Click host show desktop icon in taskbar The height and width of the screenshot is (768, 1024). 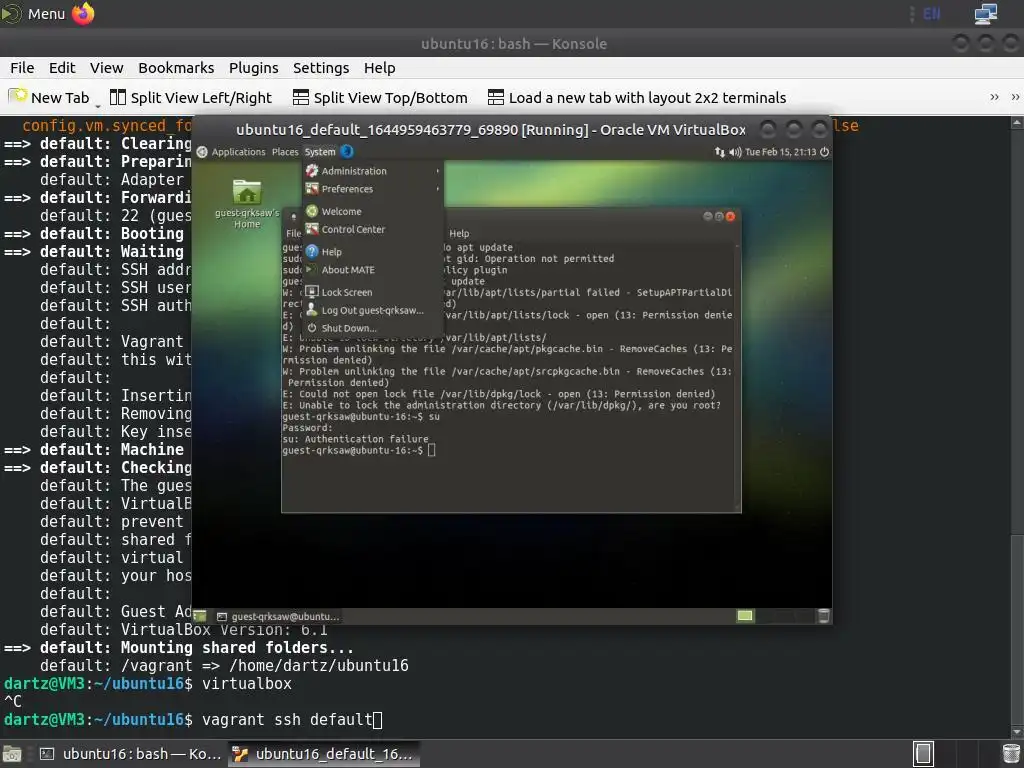12,754
